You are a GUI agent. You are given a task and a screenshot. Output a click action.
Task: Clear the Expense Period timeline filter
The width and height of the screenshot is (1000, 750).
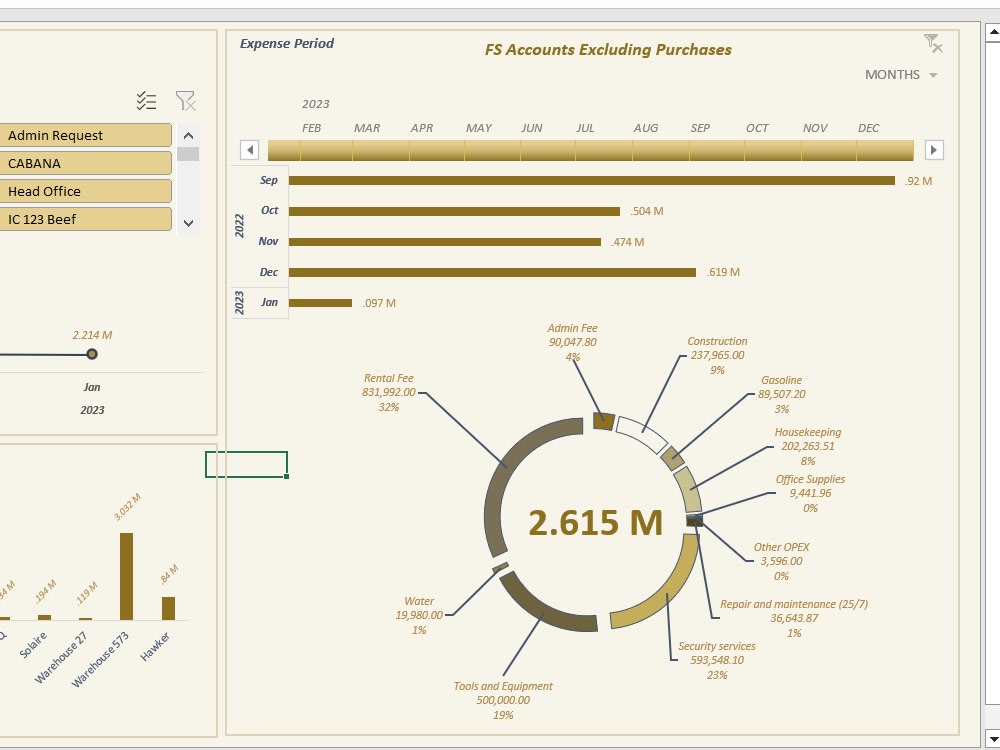(x=932, y=43)
